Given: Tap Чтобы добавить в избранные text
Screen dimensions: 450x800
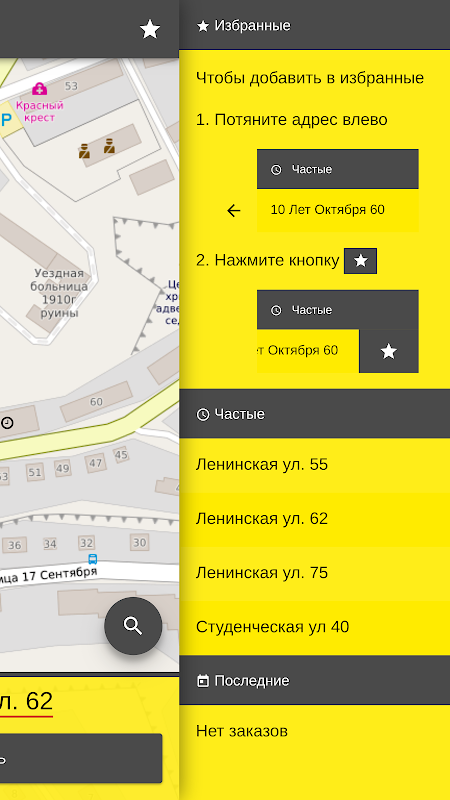Looking at the screenshot, I should (310, 79).
